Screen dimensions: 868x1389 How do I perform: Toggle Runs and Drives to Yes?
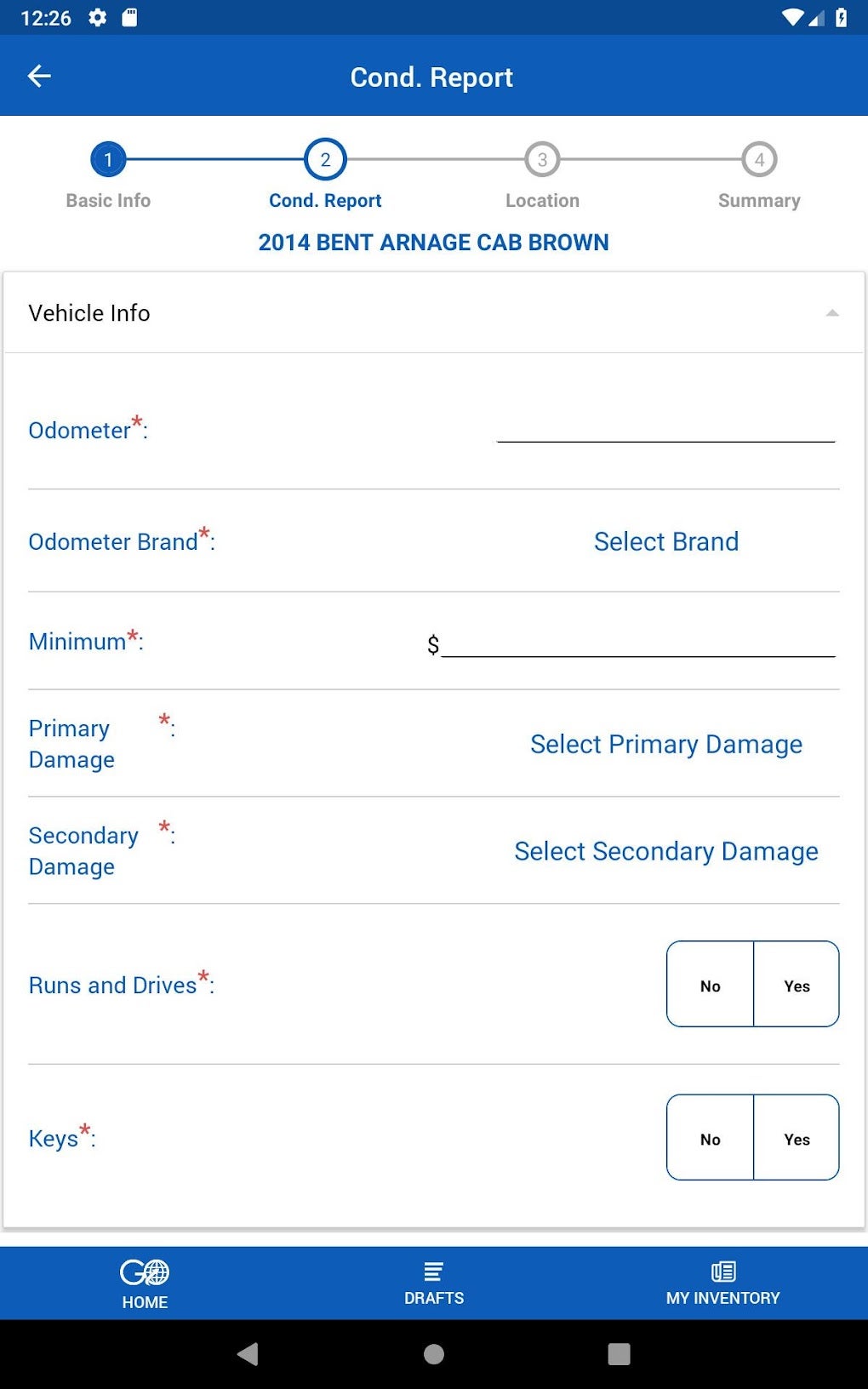point(797,985)
